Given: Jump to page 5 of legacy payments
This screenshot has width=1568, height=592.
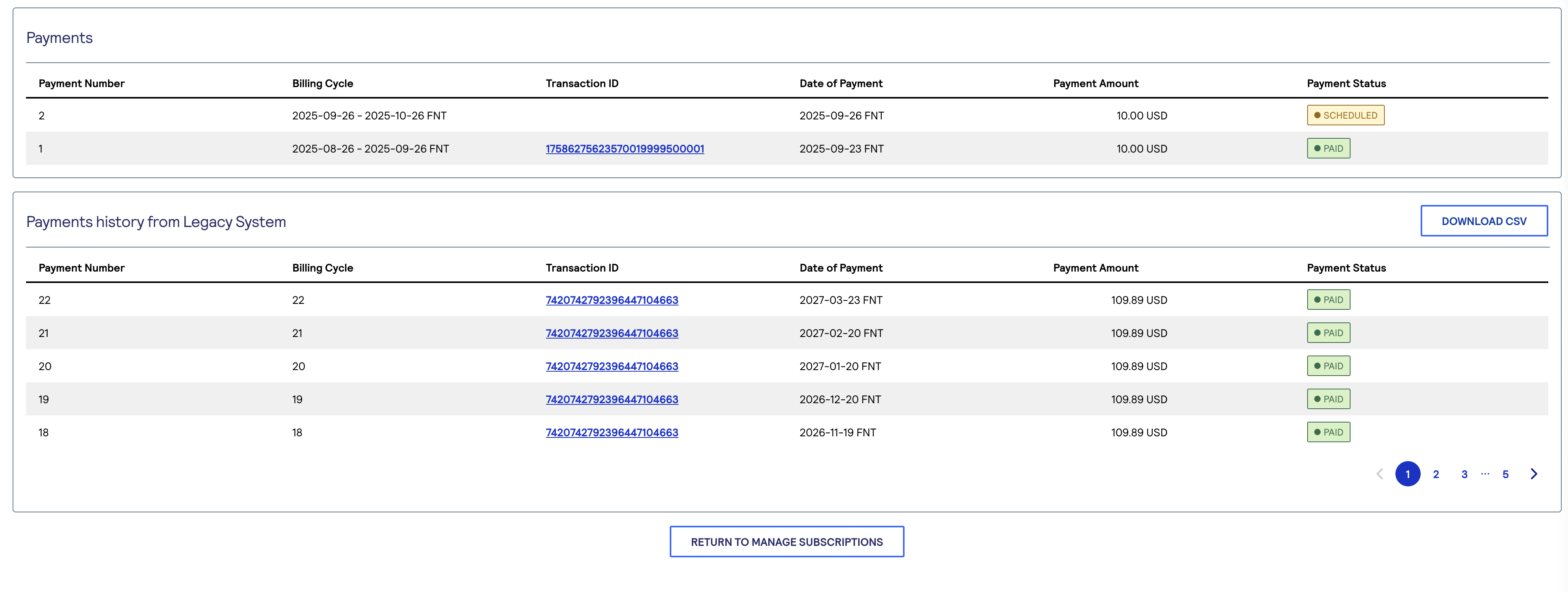Looking at the screenshot, I should (1505, 473).
